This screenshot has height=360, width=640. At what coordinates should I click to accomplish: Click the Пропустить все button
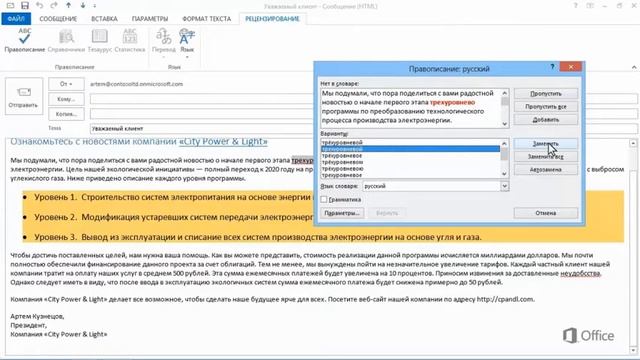point(546,107)
